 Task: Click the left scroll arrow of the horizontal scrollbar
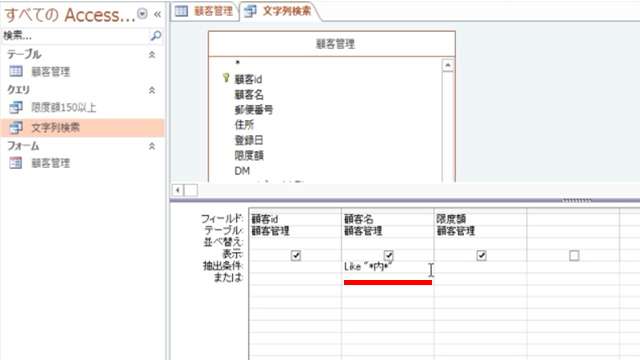(x=178, y=190)
